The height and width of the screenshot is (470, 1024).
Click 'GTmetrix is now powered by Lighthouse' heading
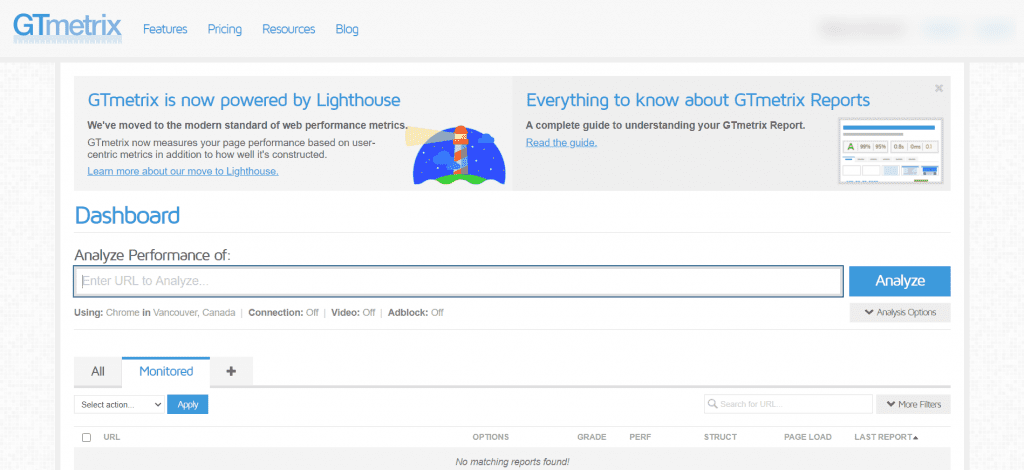(244, 100)
